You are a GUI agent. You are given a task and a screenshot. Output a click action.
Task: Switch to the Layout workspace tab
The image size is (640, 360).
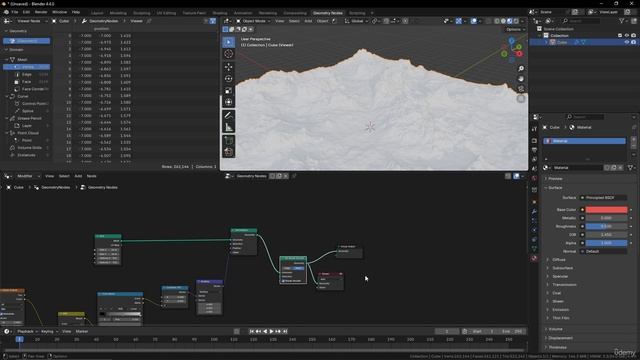tap(97, 13)
